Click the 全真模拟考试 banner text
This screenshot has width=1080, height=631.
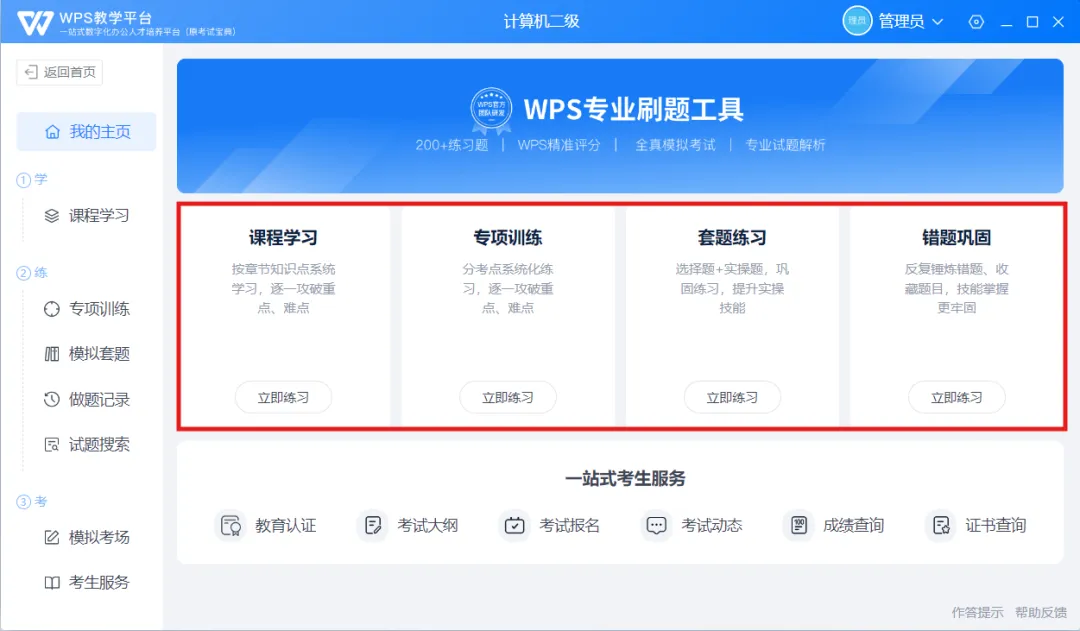click(x=675, y=145)
